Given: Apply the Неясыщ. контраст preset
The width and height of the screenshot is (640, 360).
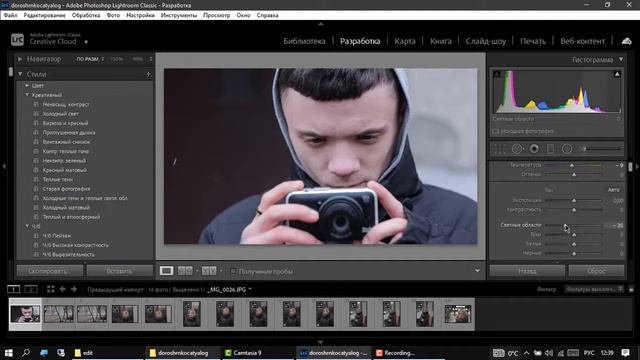Looking at the screenshot, I should 66,104.
